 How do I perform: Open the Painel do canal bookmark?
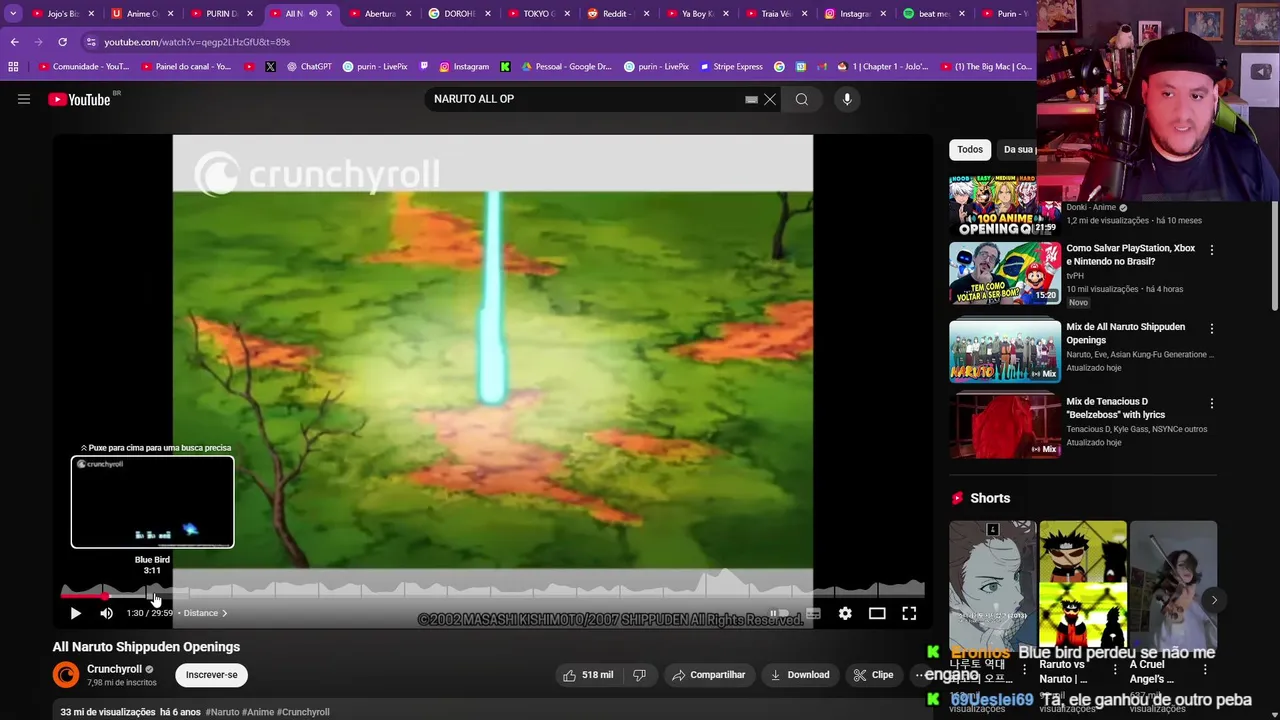coord(186,67)
